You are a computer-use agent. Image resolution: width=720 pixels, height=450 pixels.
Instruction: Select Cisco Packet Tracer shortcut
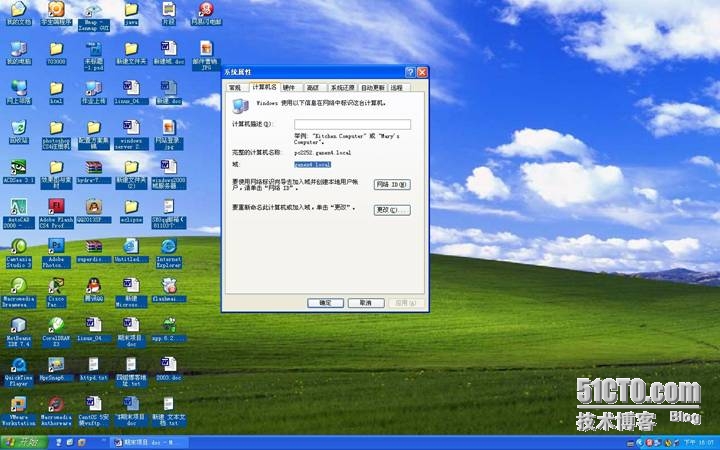(x=56, y=292)
